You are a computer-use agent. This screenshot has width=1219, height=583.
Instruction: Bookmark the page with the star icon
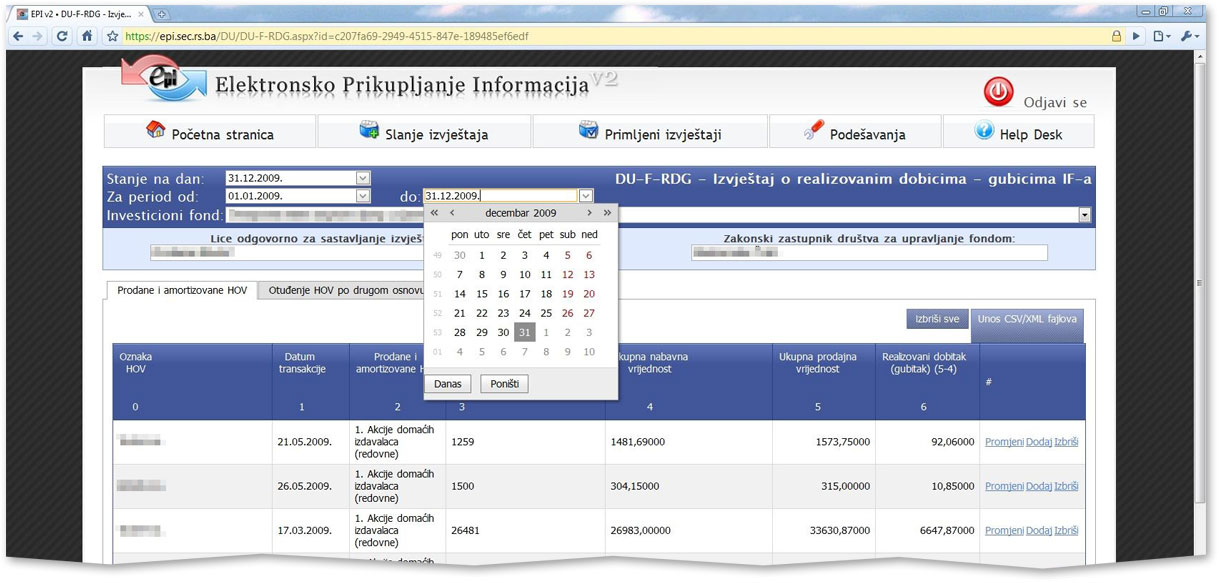[x=112, y=36]
